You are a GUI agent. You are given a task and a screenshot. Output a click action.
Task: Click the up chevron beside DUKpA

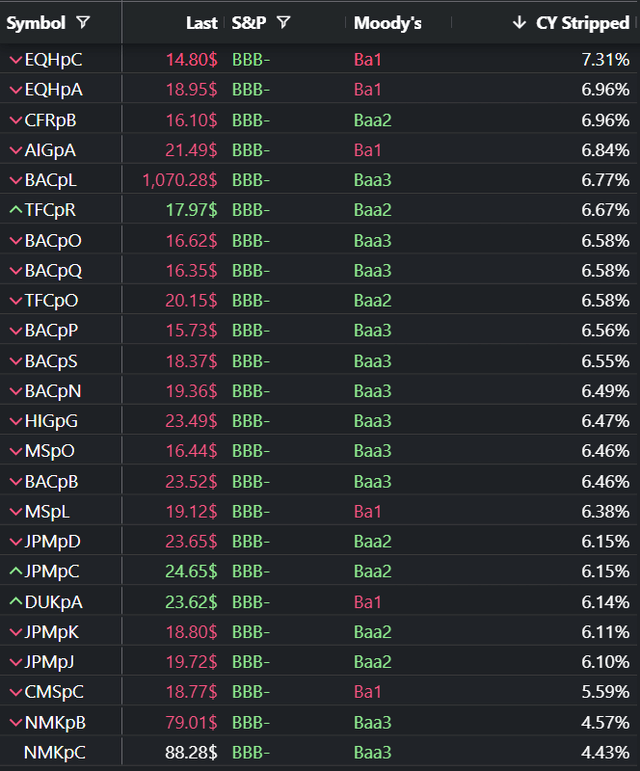14,602
